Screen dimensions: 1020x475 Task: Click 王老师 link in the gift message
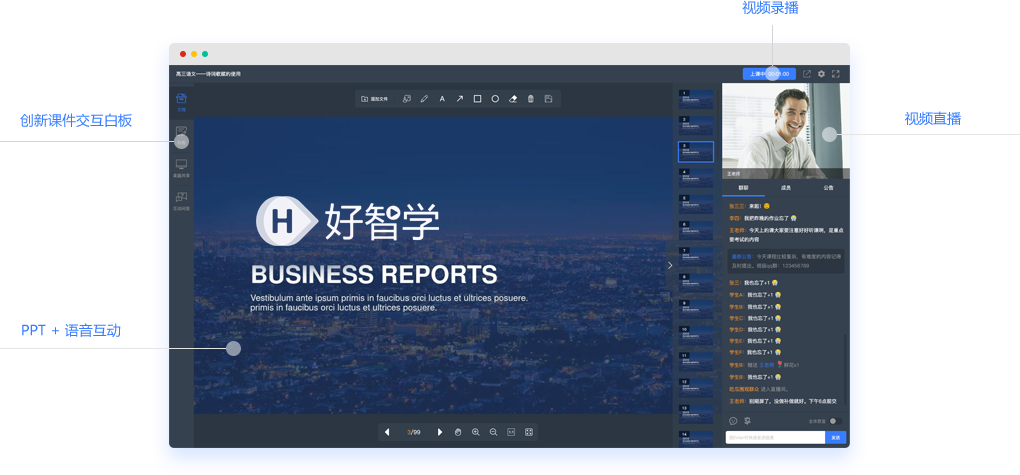point(767,365)
